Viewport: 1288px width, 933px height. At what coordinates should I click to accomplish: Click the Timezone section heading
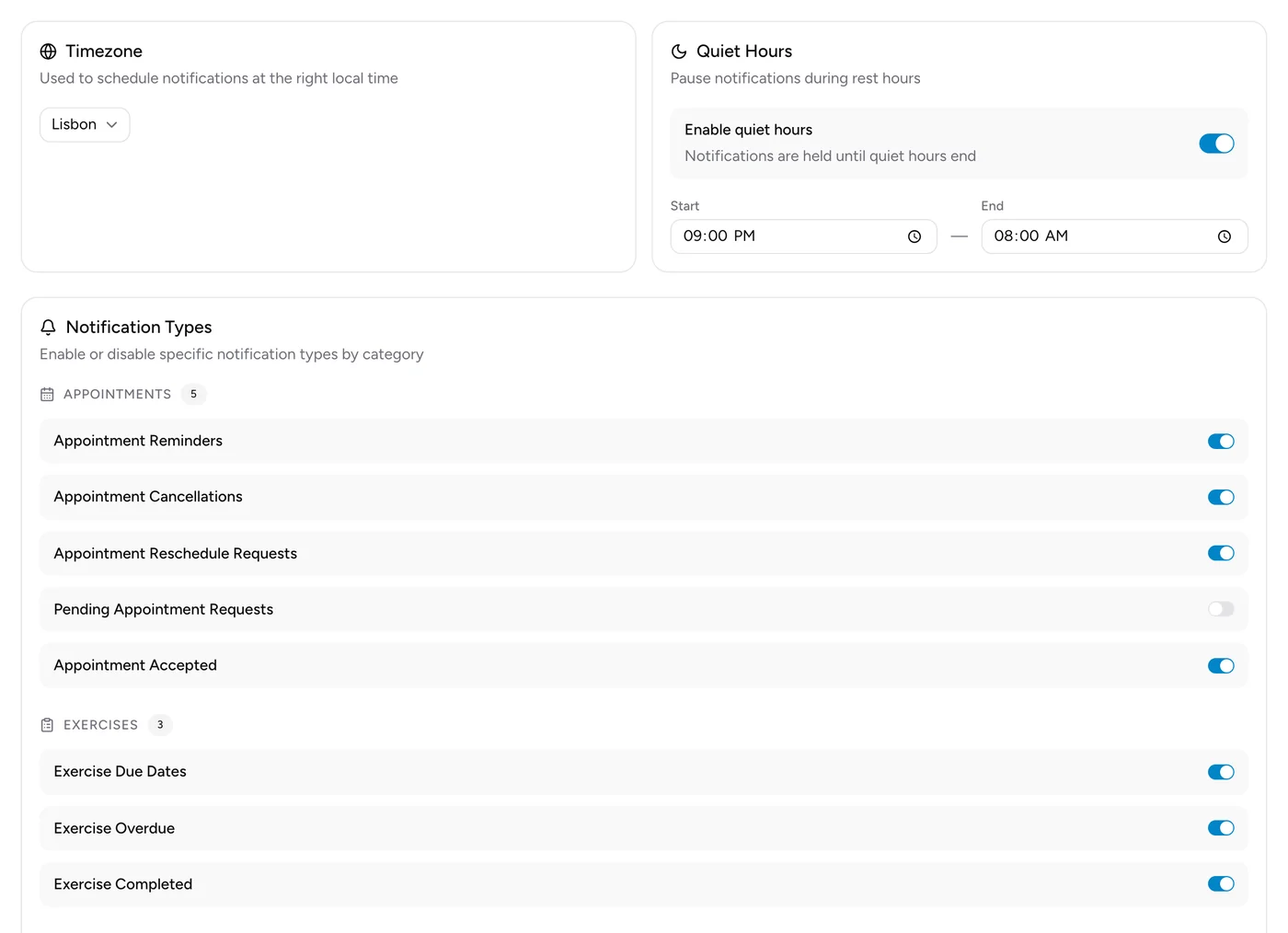[104, 52]
